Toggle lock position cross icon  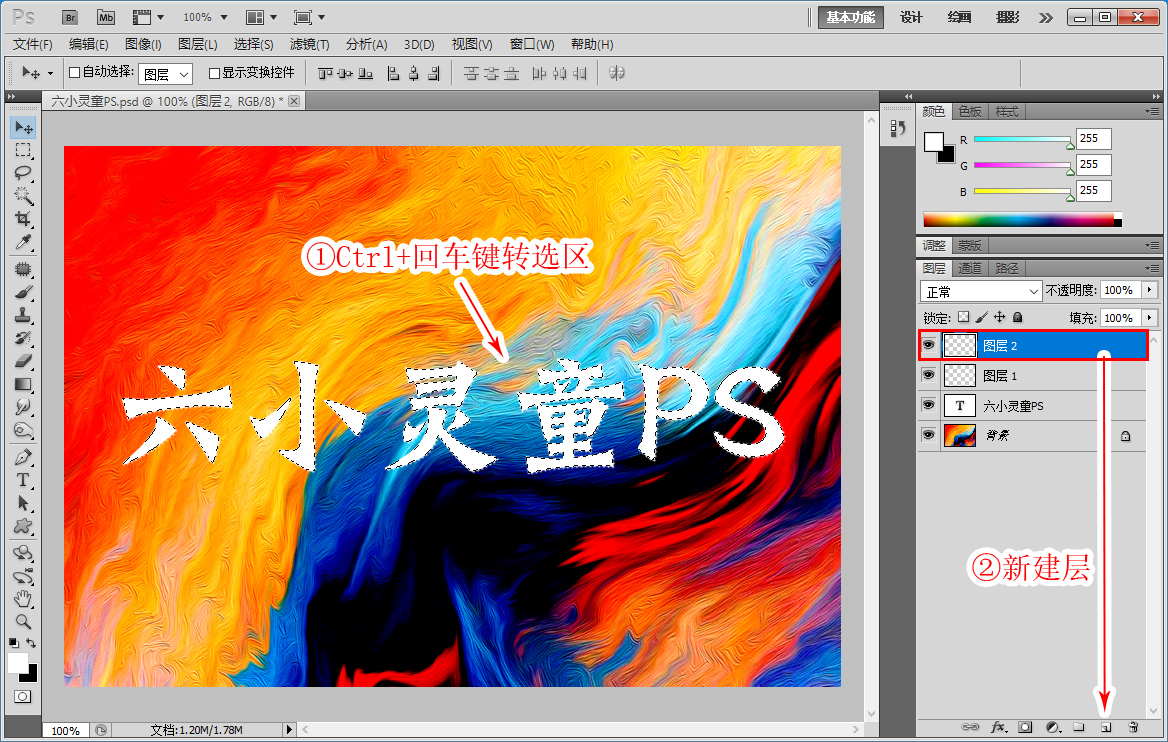[x=1000, y=317]
